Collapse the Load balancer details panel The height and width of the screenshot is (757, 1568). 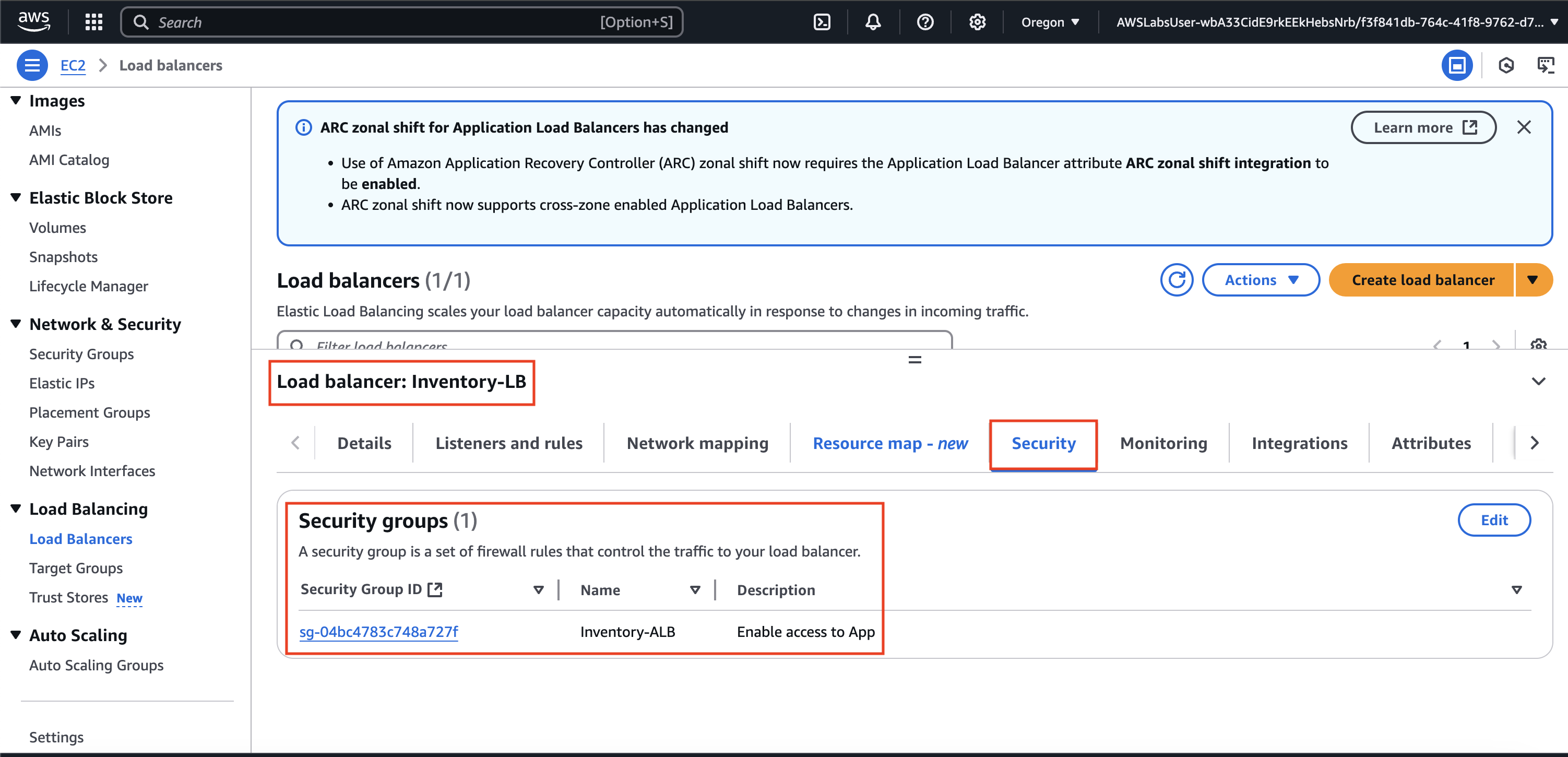click(1538, 381)
